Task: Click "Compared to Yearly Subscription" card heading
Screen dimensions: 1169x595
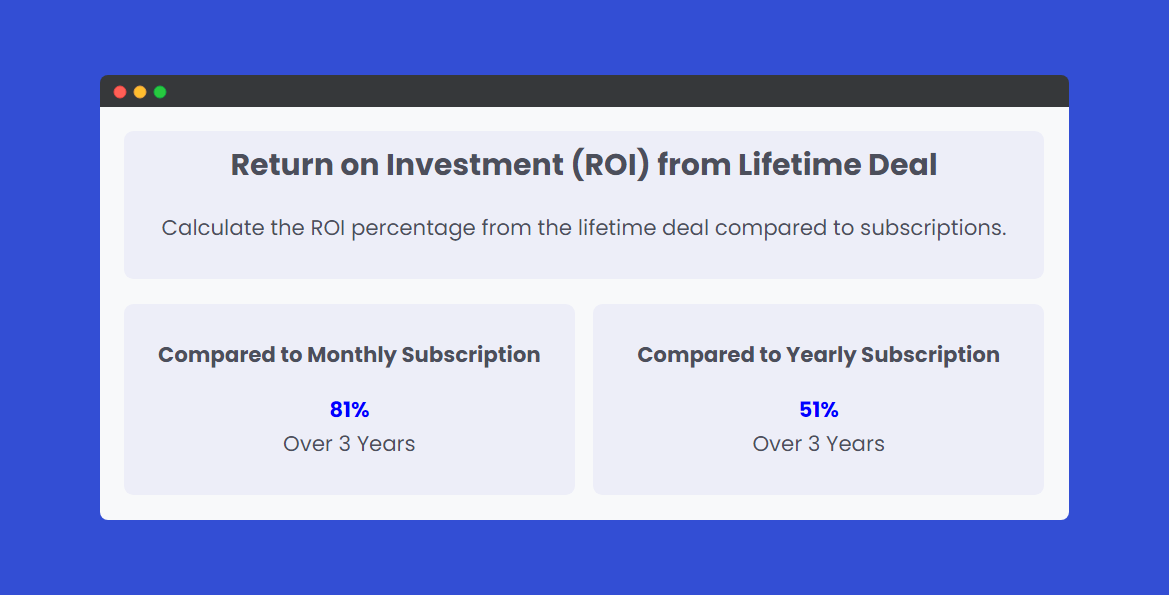Action: (x=819, y=355)
